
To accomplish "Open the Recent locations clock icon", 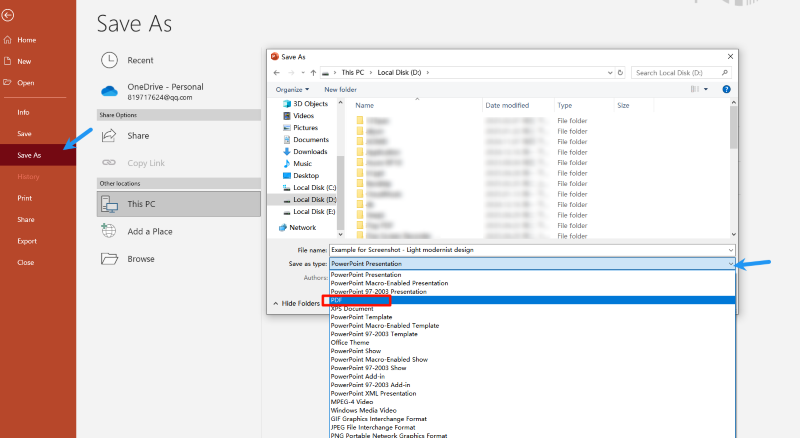I will [109, 60].
